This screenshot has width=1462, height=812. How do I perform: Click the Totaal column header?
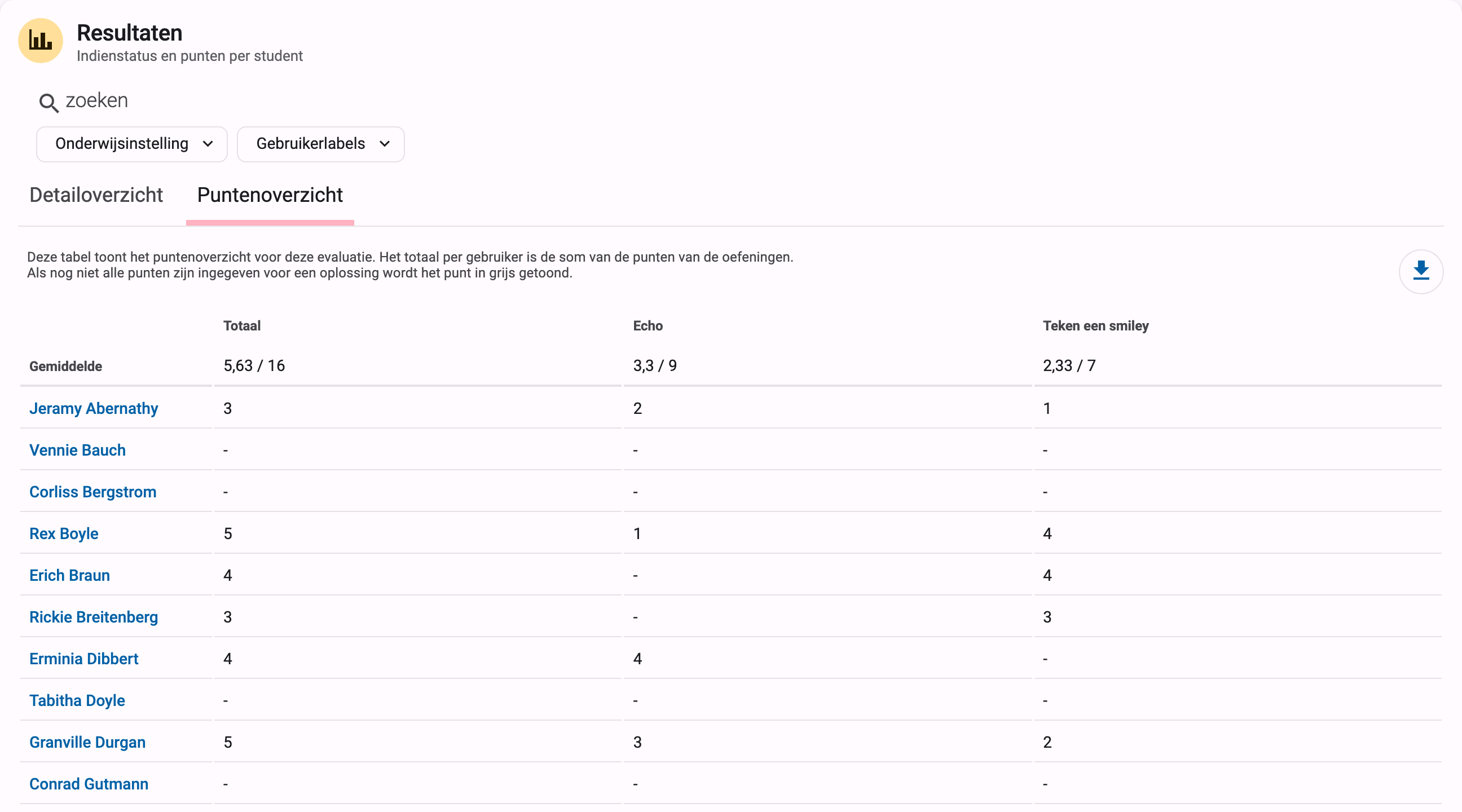pyautogui.click(x=242, y=326)
